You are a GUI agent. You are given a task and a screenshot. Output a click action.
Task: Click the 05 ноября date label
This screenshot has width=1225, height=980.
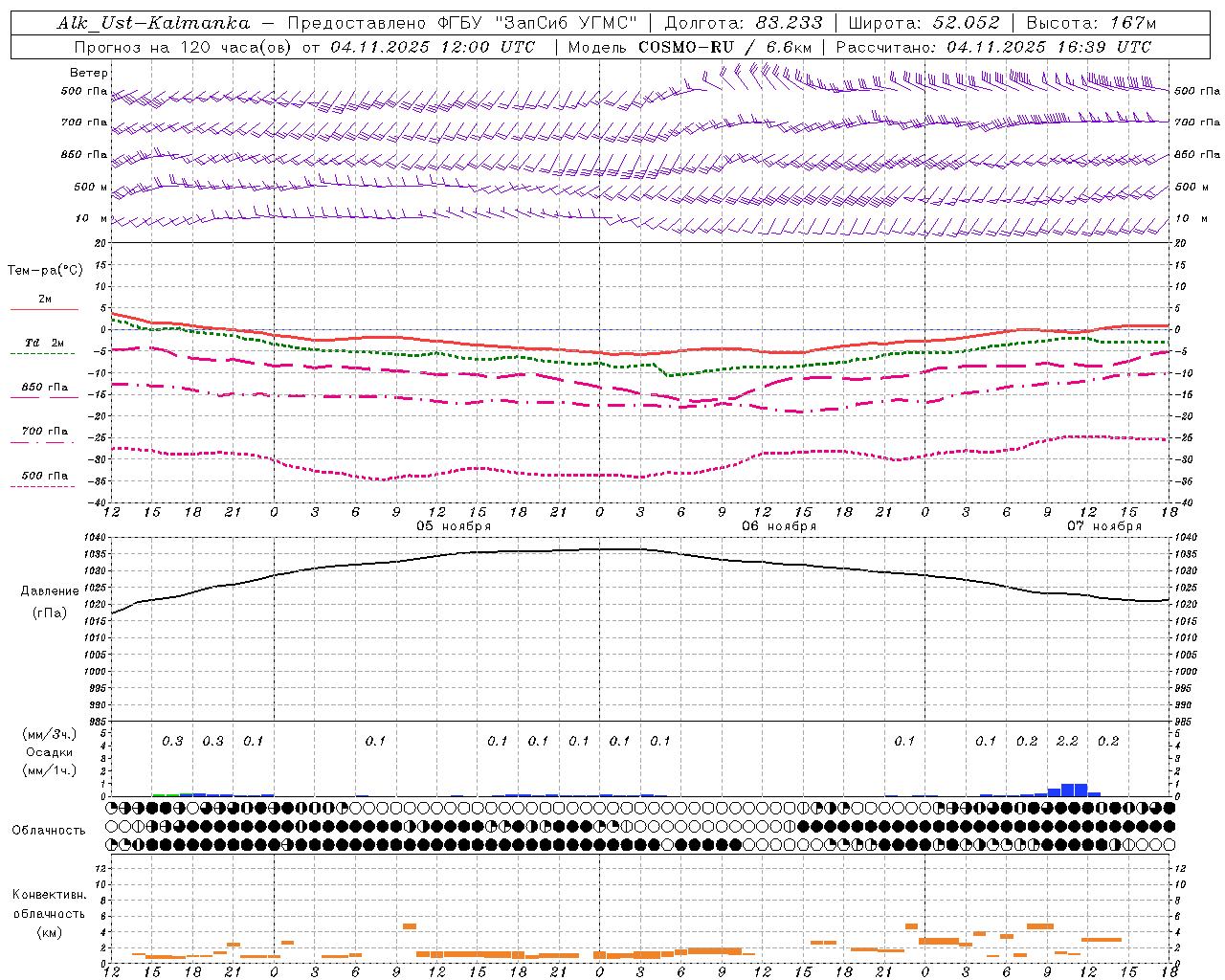click(454, 526)
